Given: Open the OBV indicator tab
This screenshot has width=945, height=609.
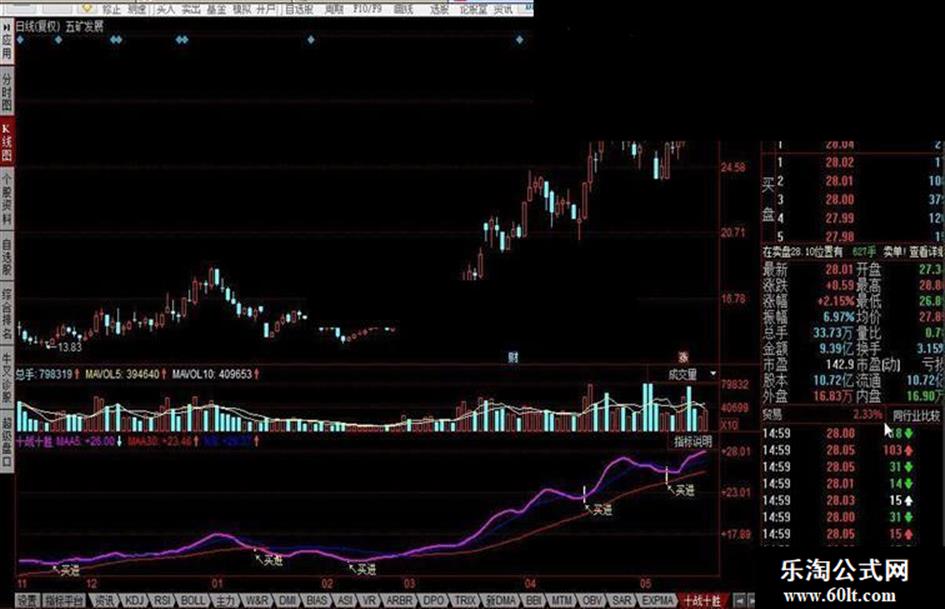Looking at the screenshot, I should (592, 601).
